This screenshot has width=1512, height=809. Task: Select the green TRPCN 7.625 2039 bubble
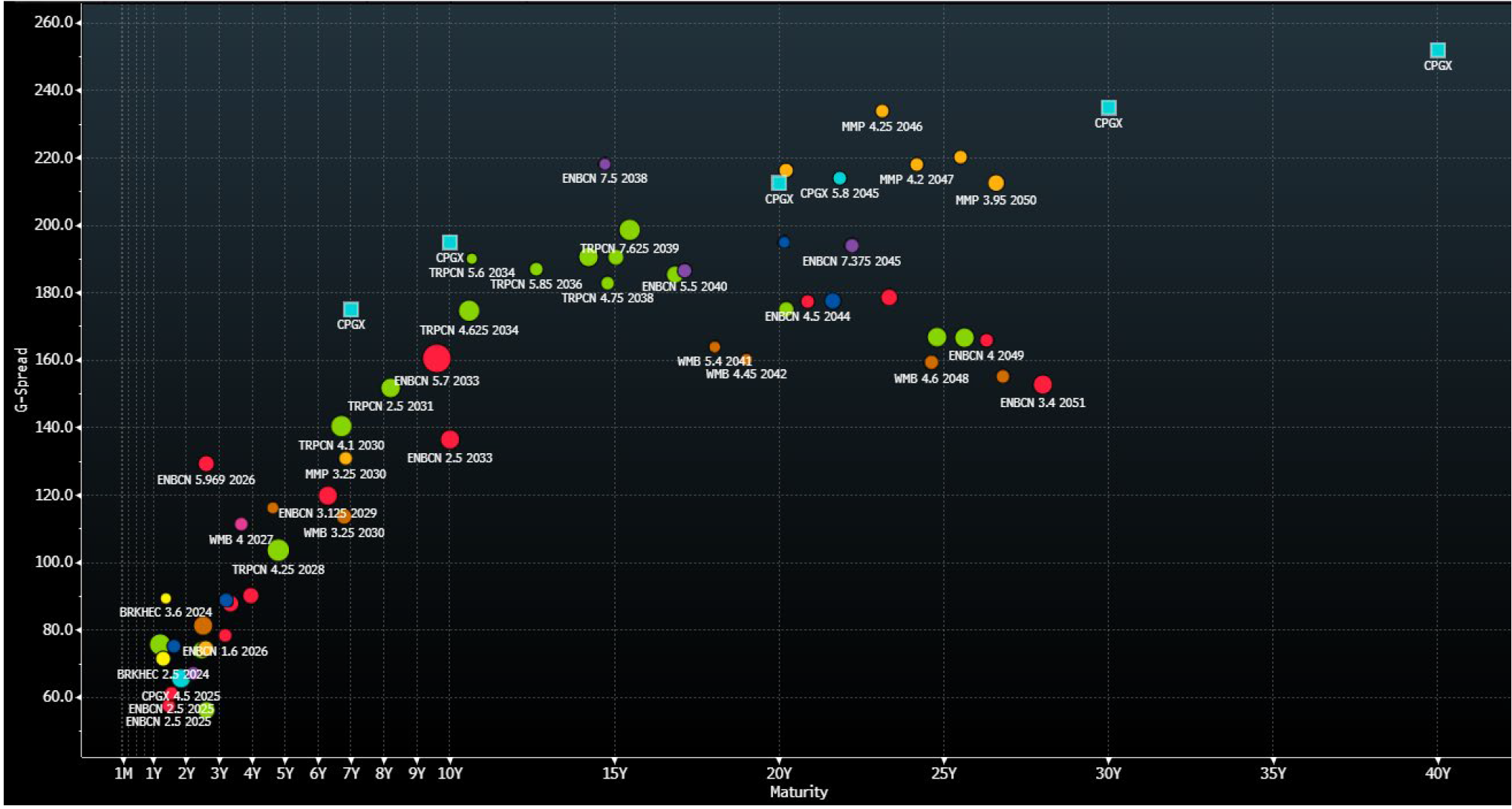[630, 229]
